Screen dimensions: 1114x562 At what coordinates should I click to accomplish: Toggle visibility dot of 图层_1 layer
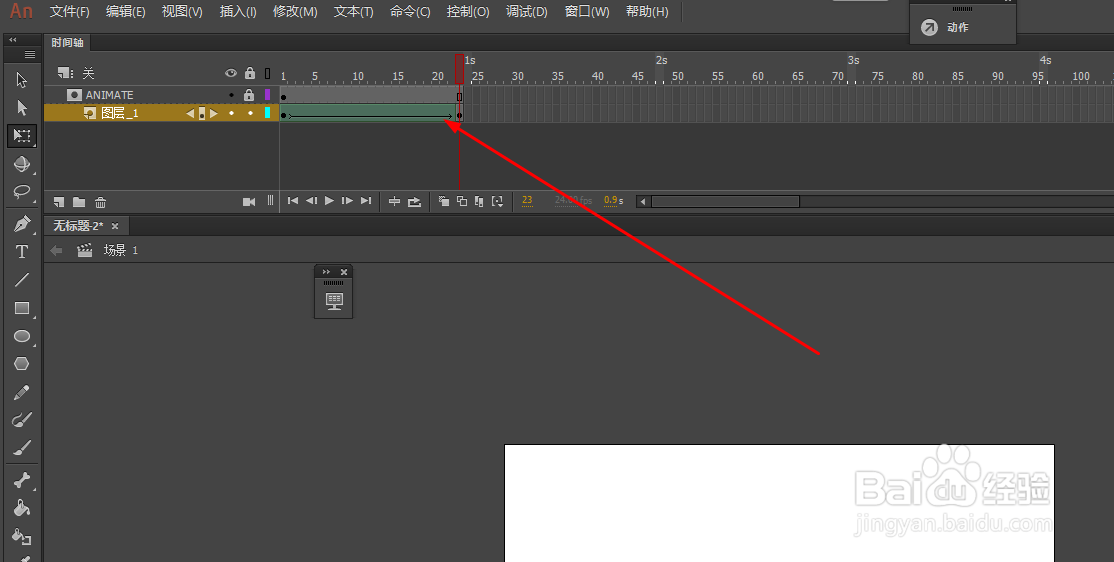pos(231,113)
